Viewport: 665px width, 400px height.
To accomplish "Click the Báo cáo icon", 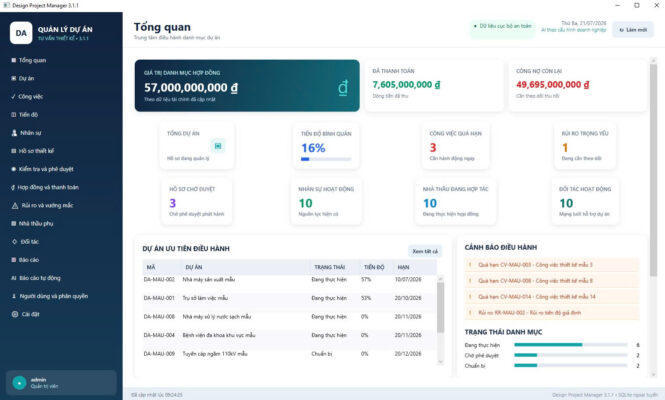I will click(14, 260).
